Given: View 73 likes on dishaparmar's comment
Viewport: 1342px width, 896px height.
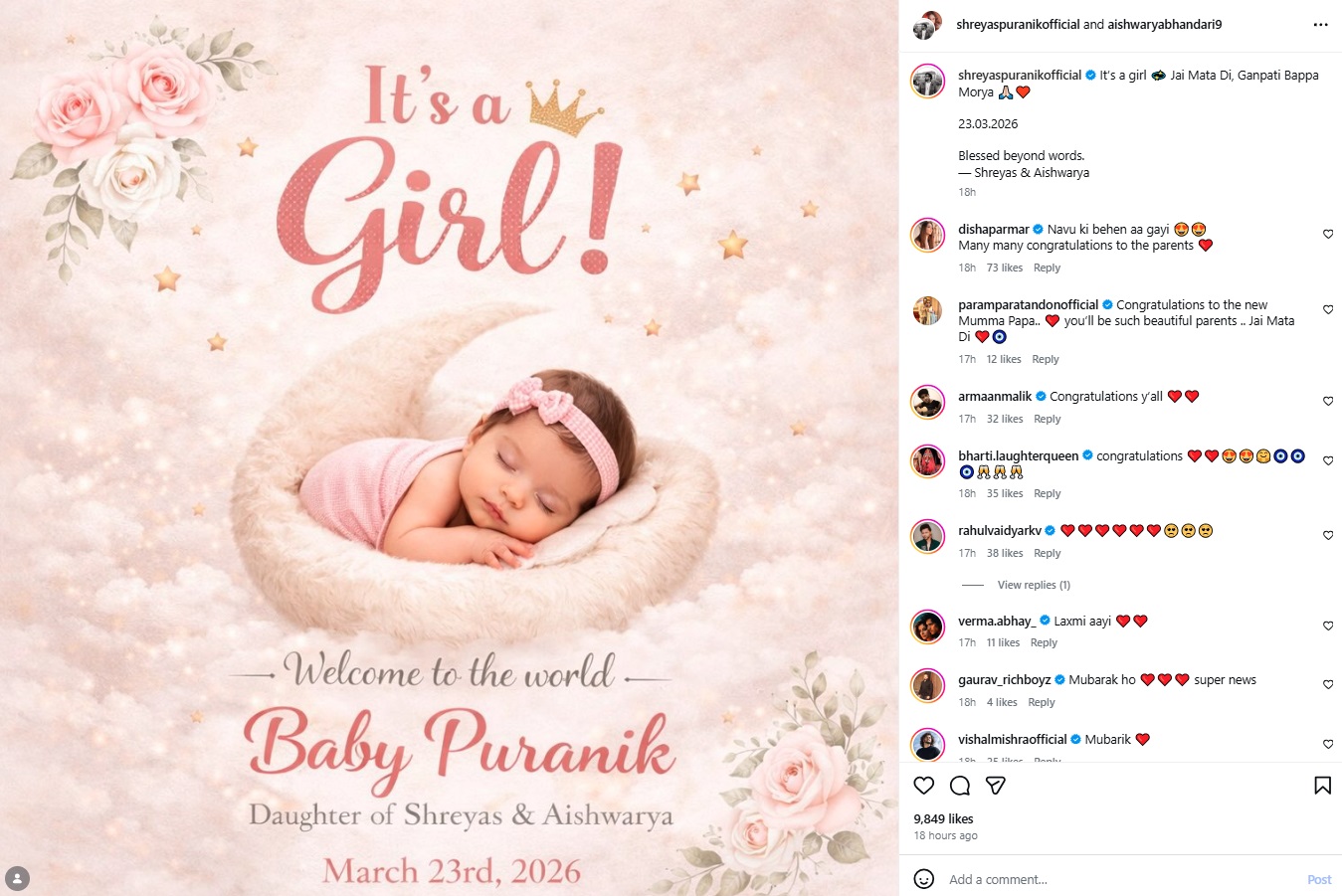Looking at the screenshot, I should pyautogui.click(x=1005, y=268).
